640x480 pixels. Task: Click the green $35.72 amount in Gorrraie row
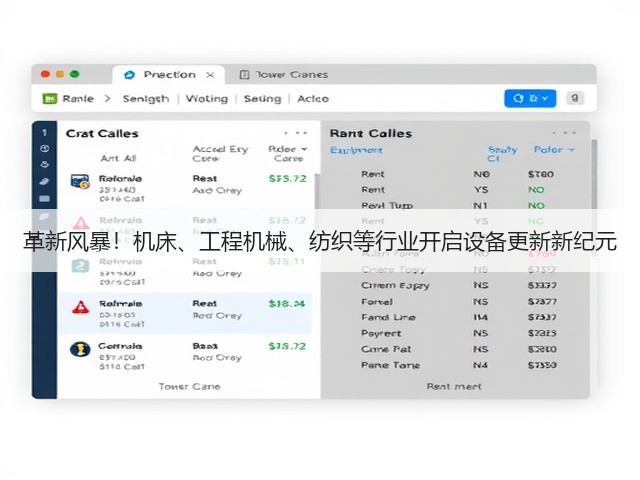[x=287, y=347]
